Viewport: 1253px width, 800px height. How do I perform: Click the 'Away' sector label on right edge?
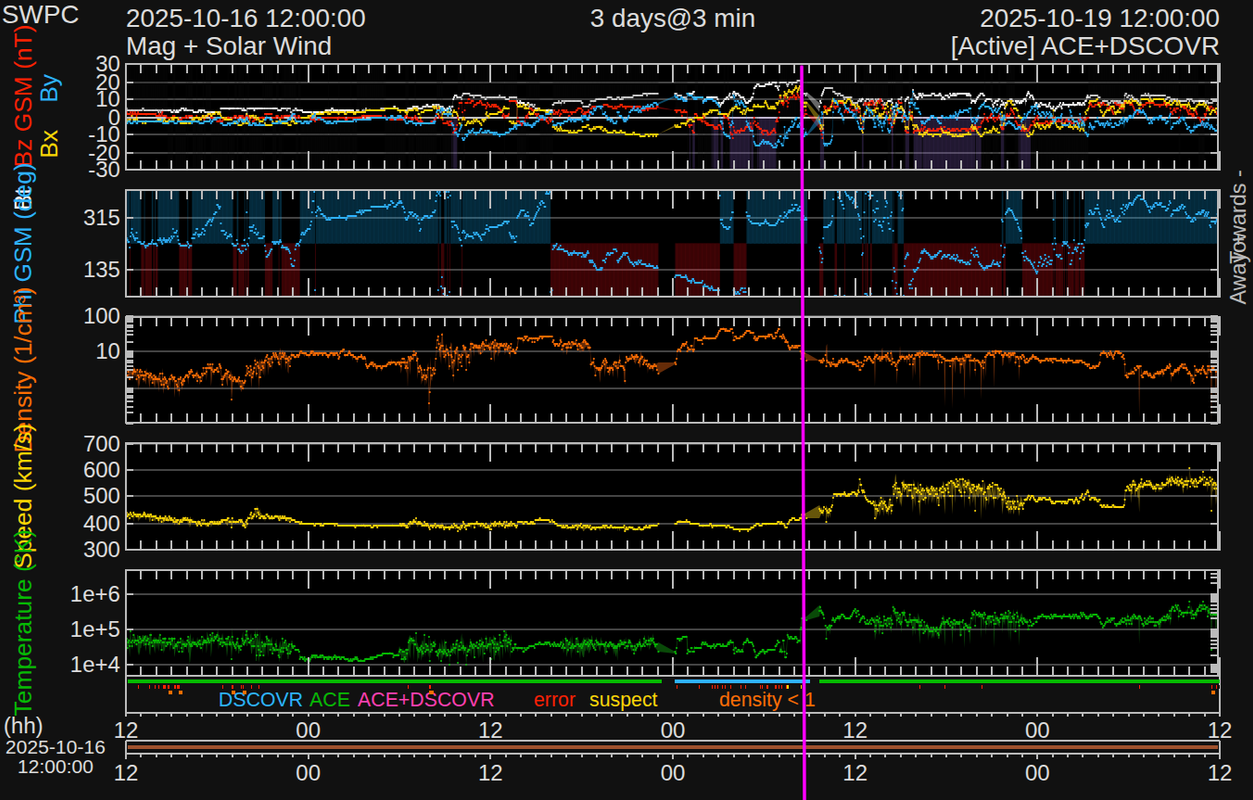(1238, 277)
